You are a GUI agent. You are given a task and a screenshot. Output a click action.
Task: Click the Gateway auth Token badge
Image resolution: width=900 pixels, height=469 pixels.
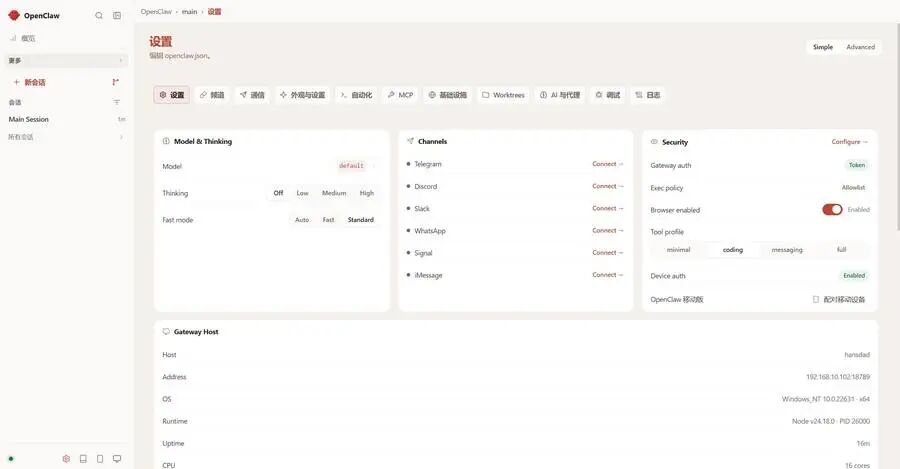857,165
